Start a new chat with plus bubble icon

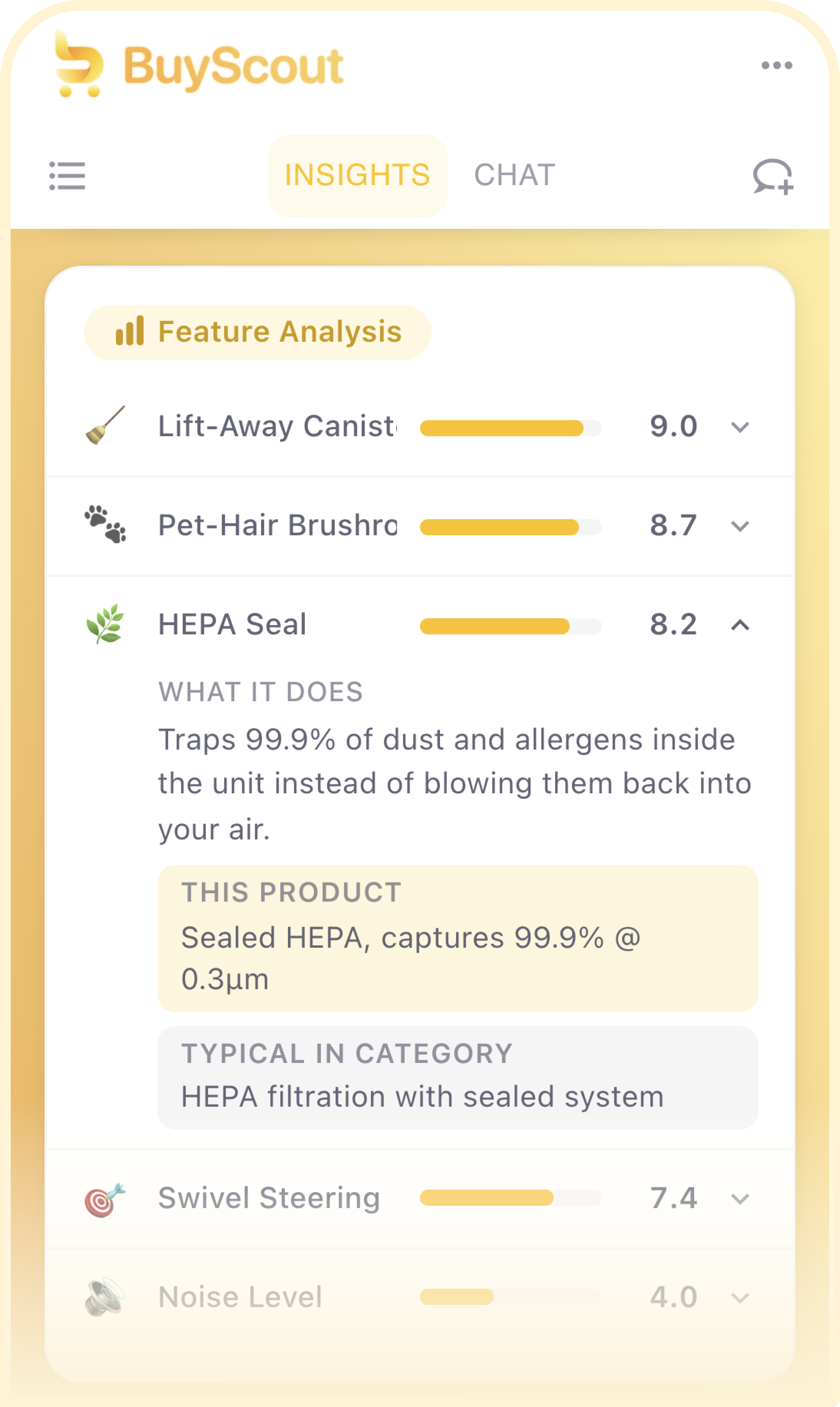coord(773,176)
